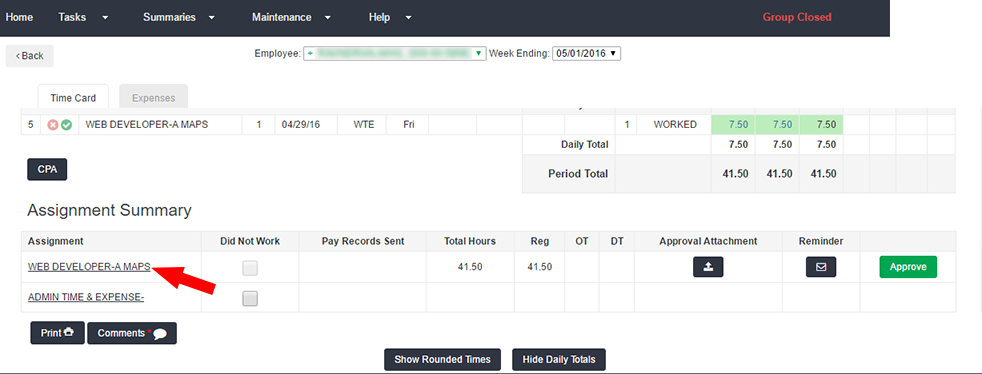Click the Did Not Work column header

[x=250, y=241]
